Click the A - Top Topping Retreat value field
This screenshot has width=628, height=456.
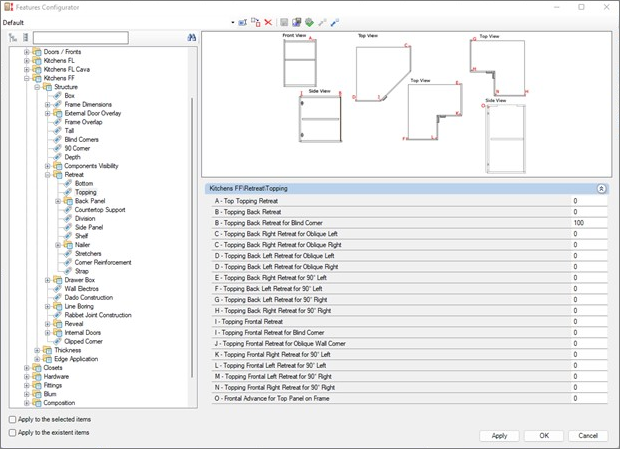pyautogui.click(x=589, y=201)
